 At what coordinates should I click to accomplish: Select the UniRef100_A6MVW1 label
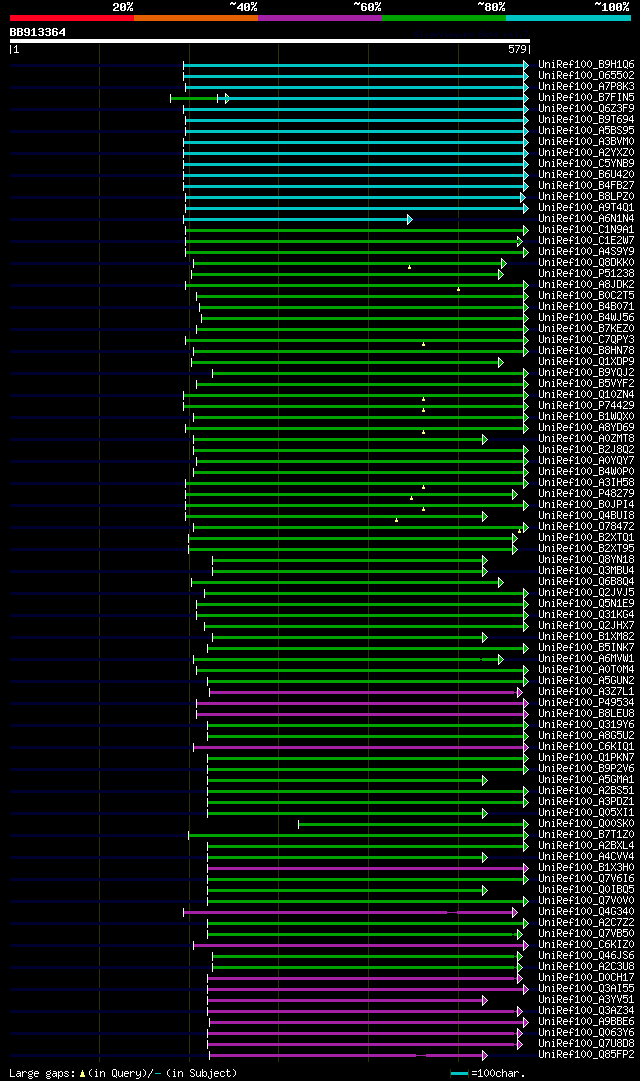click(x=586, y=659)
